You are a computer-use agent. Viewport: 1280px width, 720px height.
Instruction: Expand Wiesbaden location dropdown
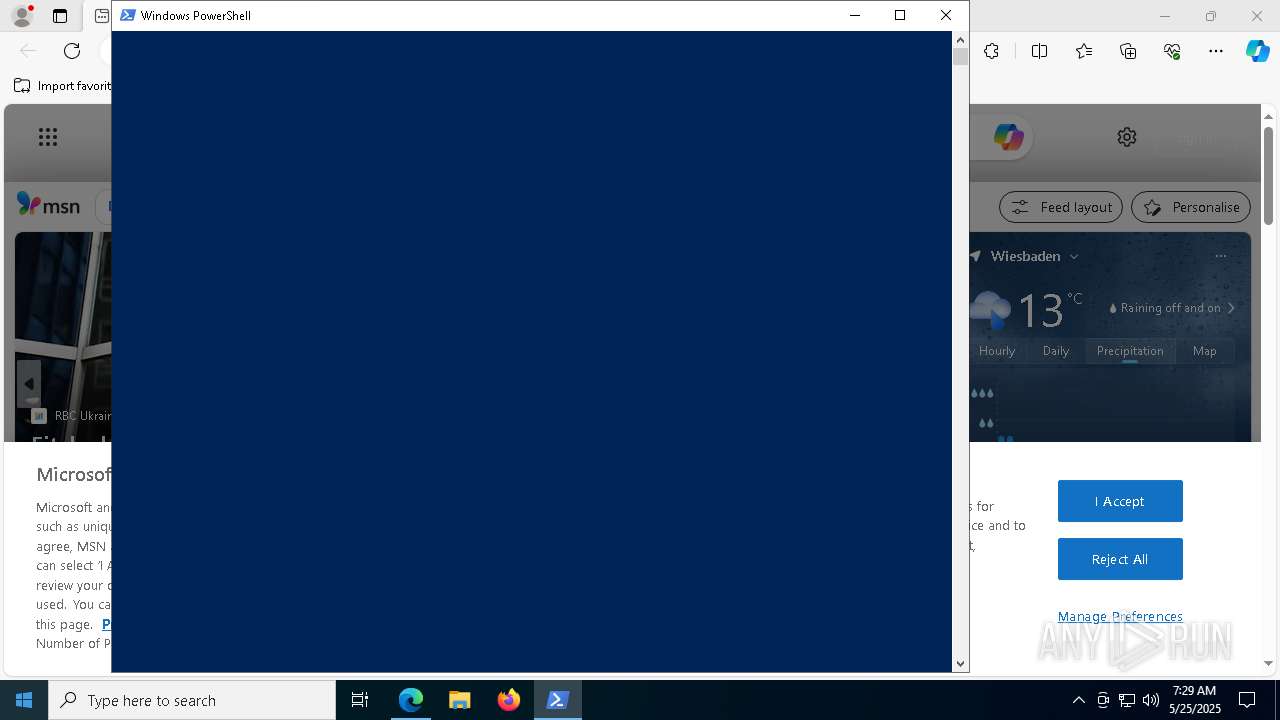point(1074,256)
